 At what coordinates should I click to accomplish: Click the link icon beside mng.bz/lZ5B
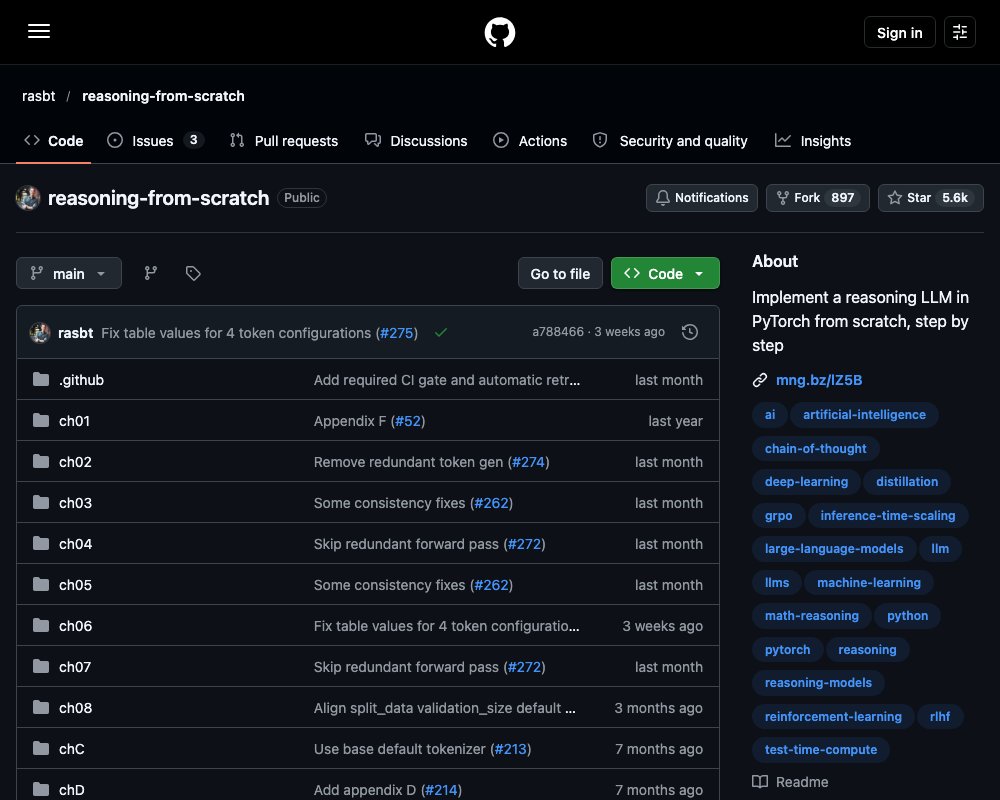click(x=760, y=380)
